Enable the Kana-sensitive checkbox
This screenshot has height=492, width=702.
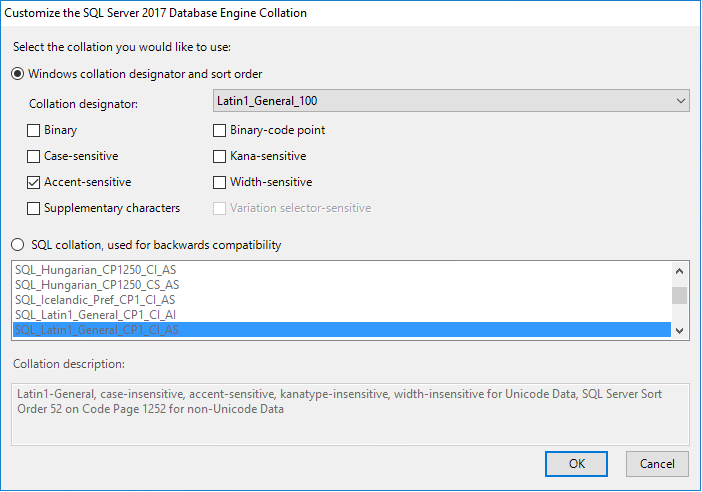[220, 156]
